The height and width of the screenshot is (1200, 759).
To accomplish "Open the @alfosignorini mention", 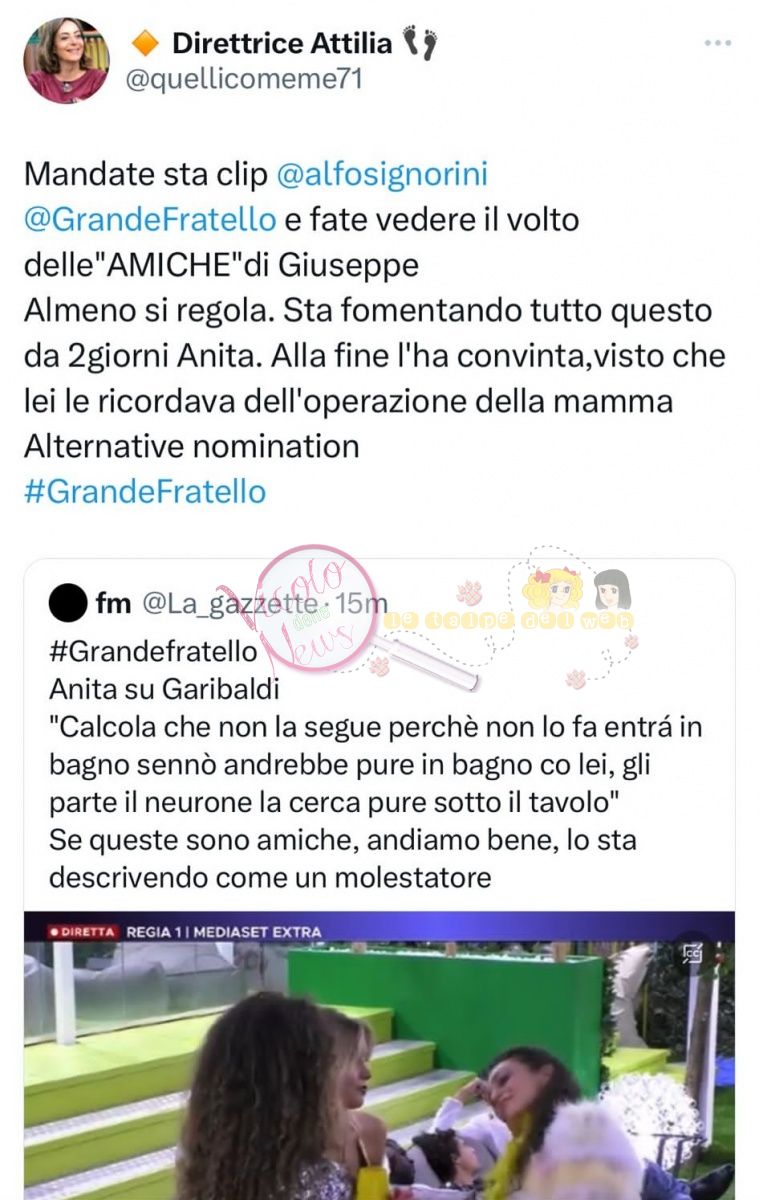I will [382, 174].
